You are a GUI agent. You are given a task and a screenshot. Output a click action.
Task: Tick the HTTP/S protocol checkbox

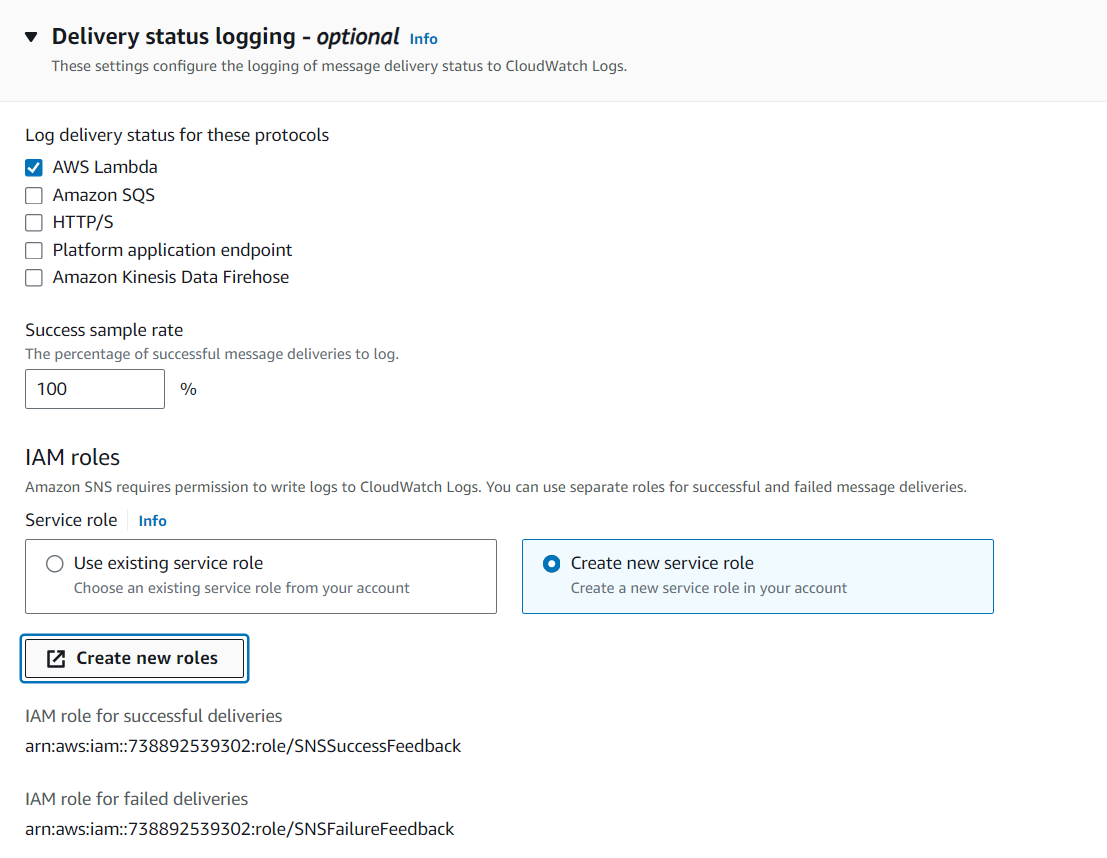pyautogui.click(x=34, y=222)
